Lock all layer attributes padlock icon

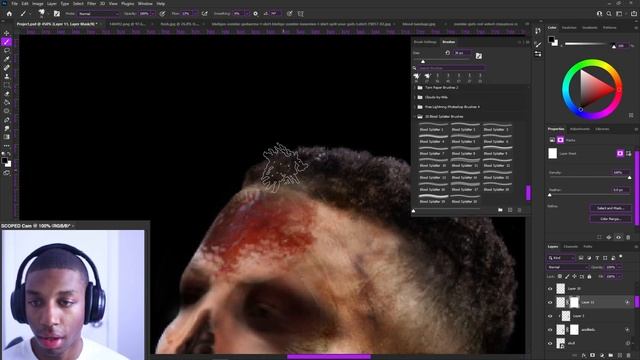[589, 277]
